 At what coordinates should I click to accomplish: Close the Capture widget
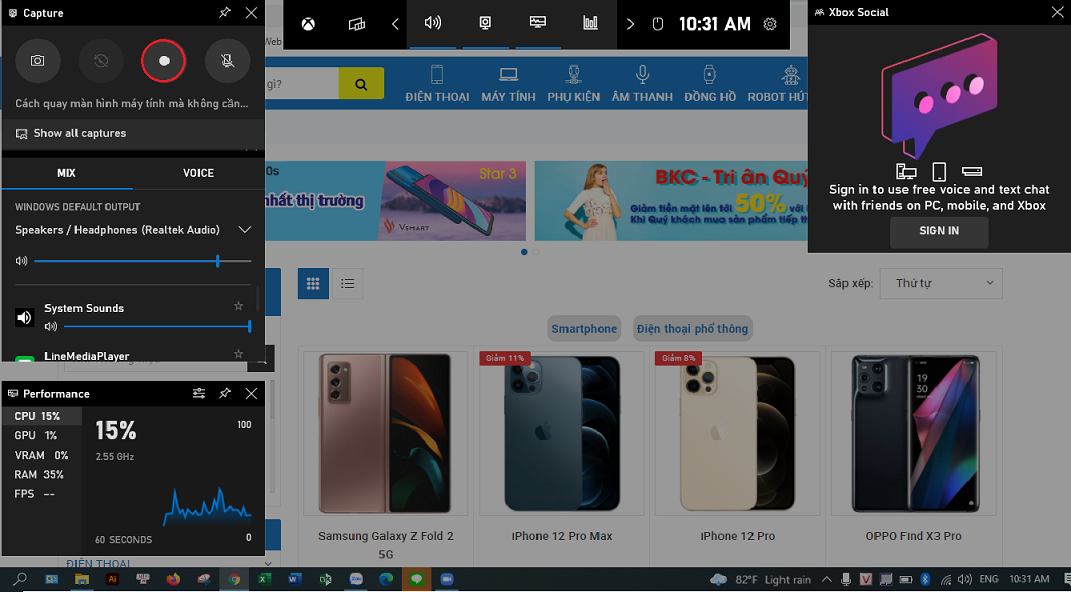[251, 12]
